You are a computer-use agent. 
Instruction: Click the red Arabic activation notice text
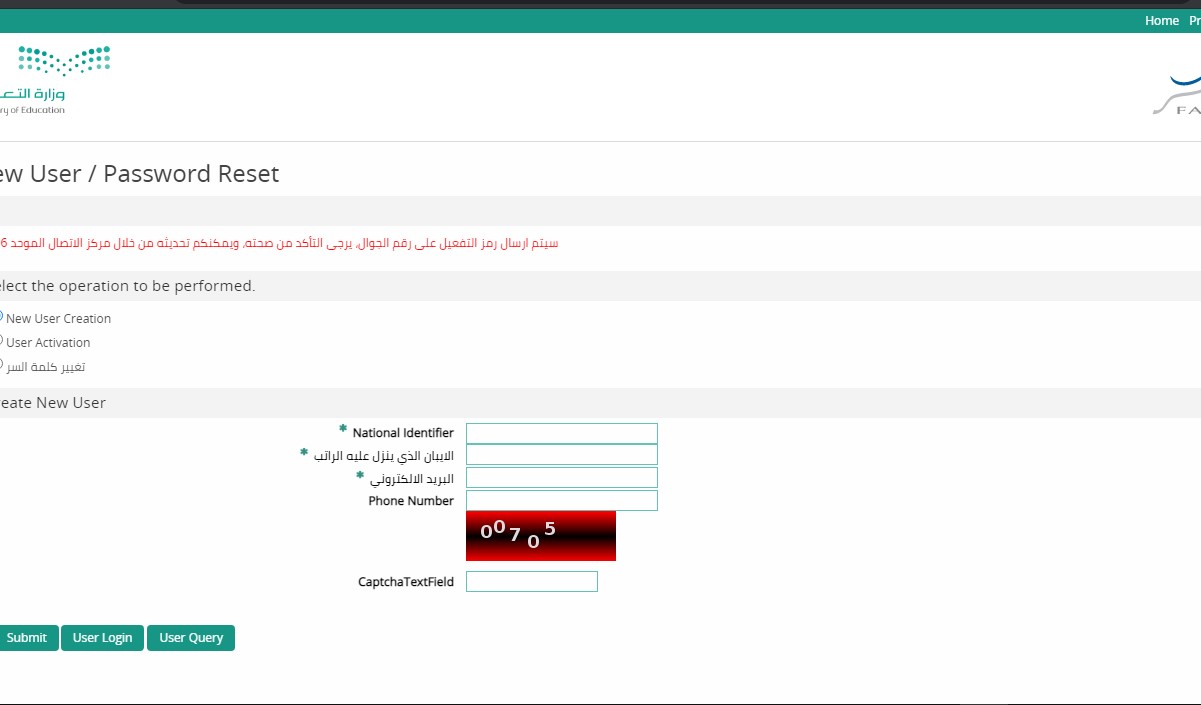tap(279, 243)
